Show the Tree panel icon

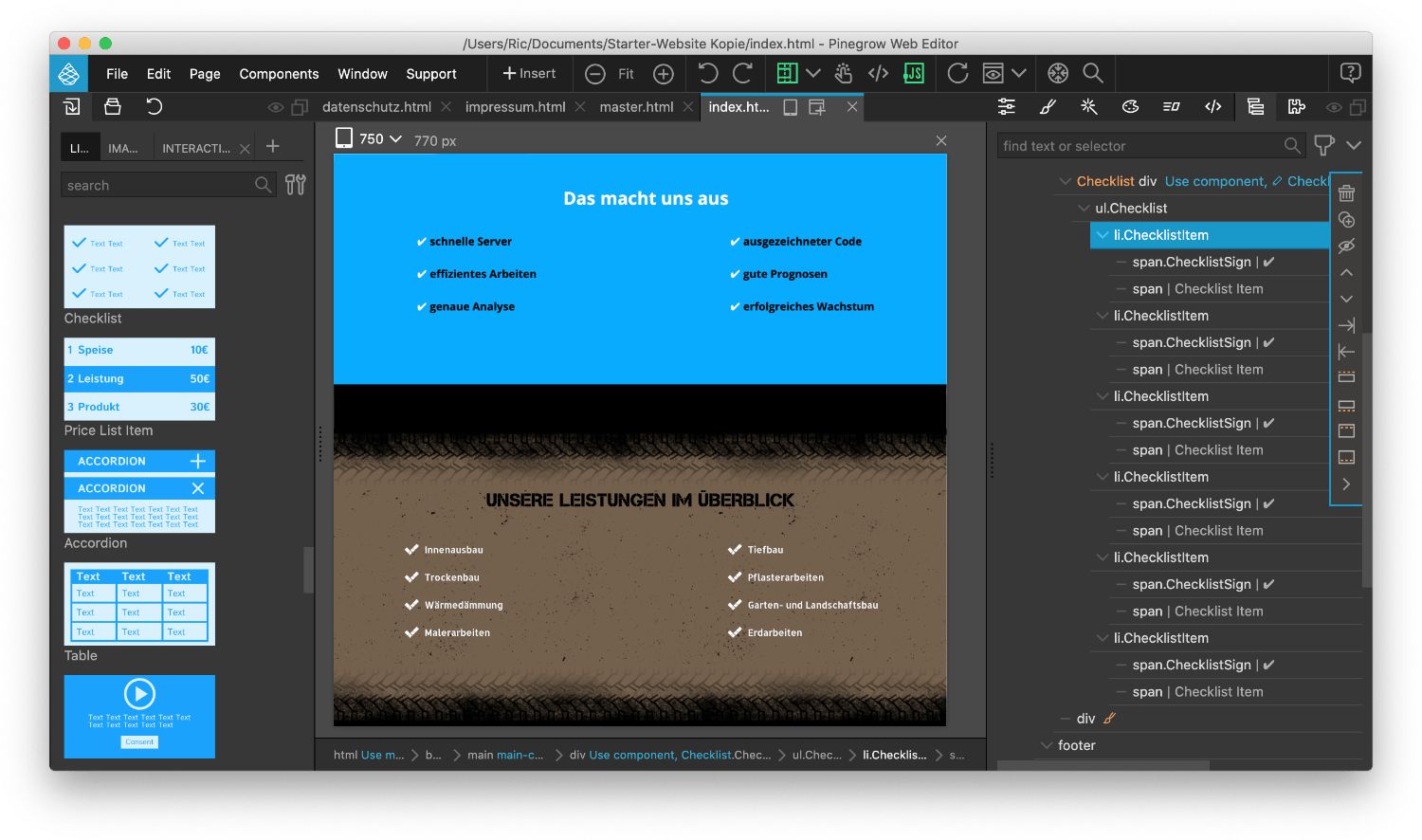pyautogui.click(x=1255, y=107)
